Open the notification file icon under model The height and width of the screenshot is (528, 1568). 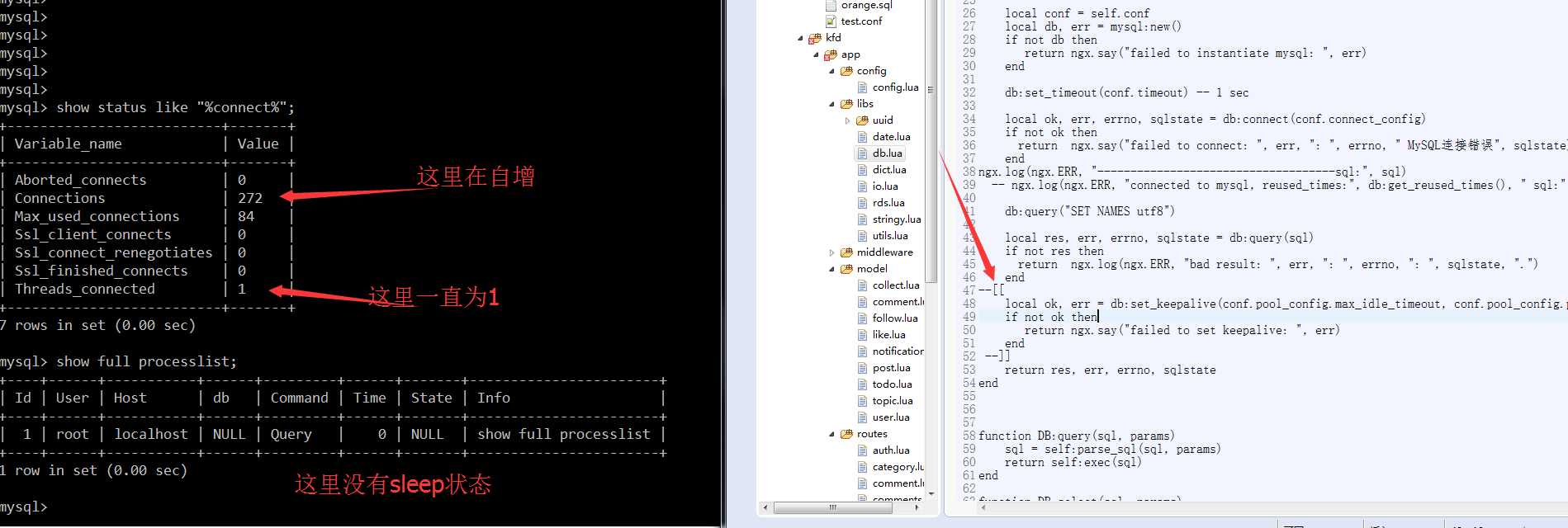(863, 351)
